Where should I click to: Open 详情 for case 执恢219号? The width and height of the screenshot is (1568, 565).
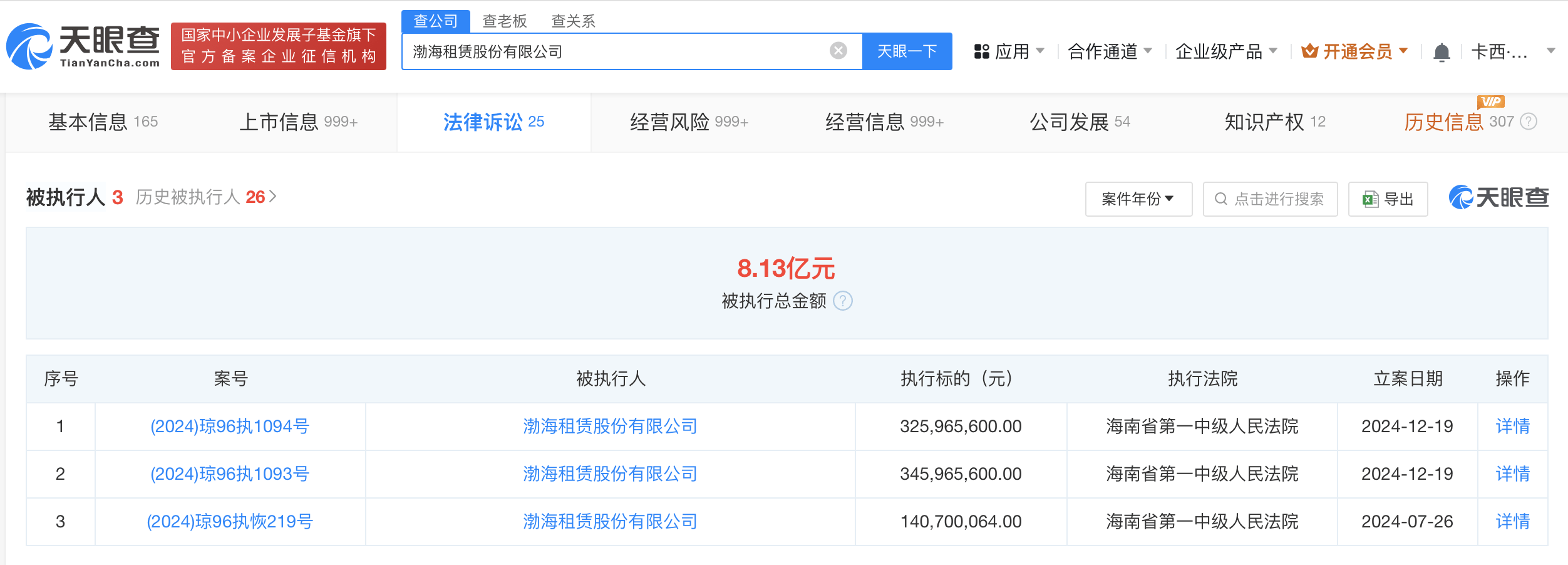pos(1512,522)
